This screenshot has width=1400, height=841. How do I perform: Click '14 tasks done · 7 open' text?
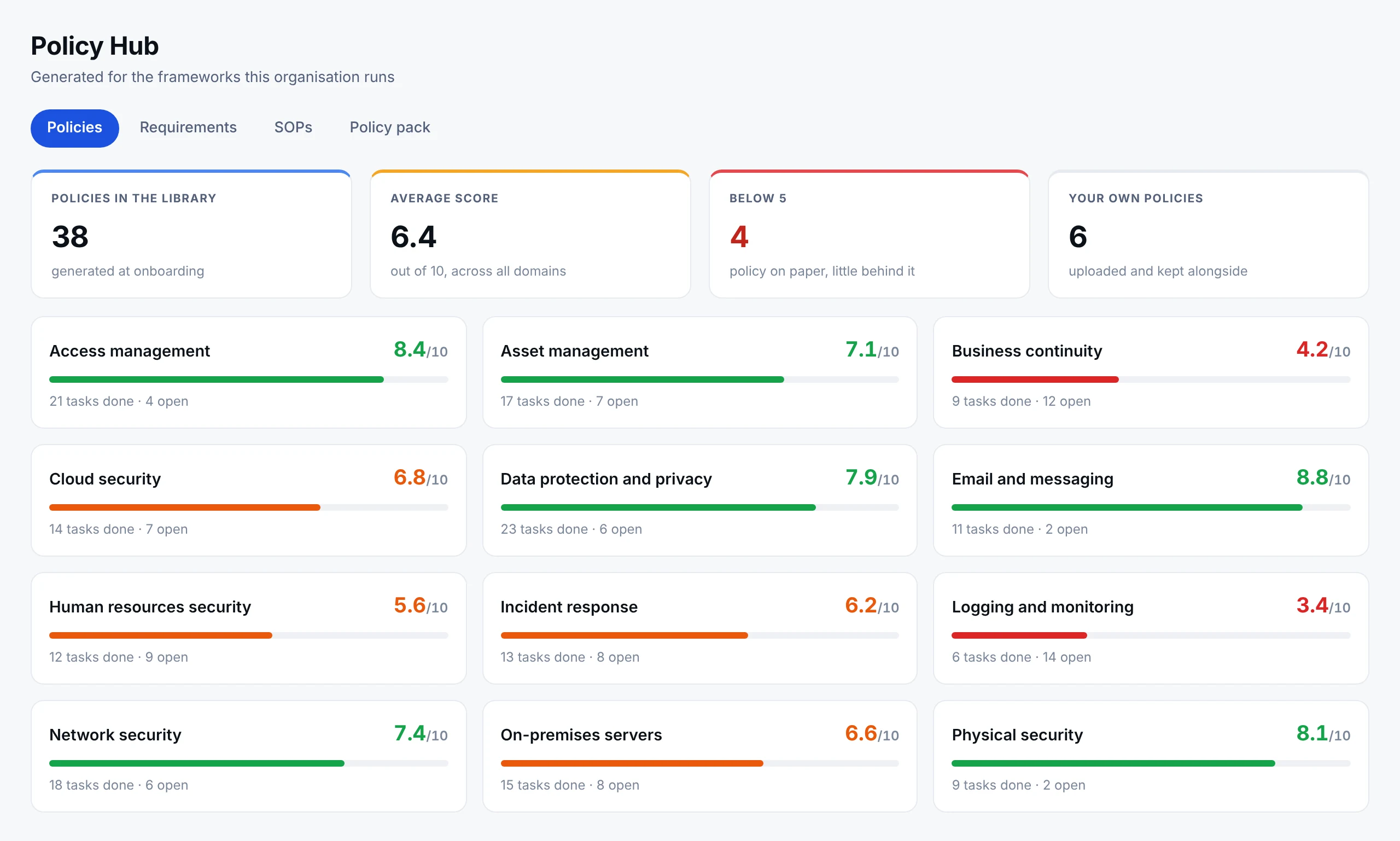[x=119, y=529]
